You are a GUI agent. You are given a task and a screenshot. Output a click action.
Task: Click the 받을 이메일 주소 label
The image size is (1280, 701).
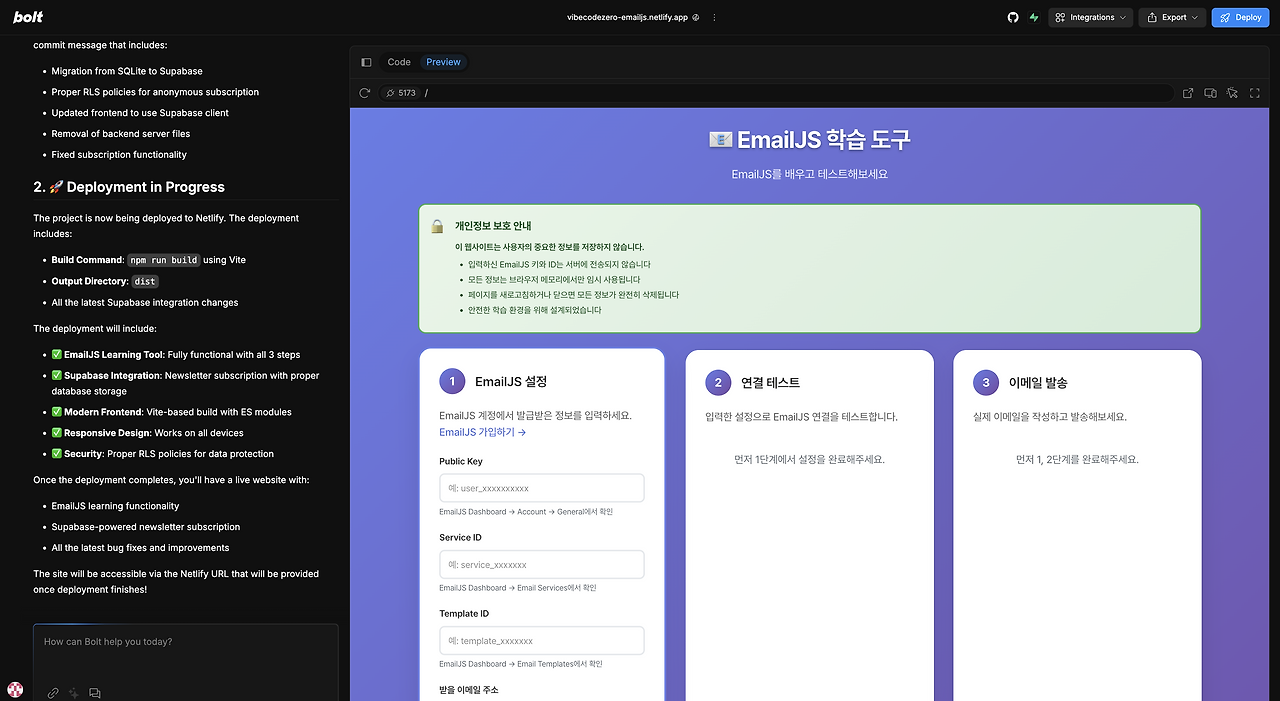(468, 690)
